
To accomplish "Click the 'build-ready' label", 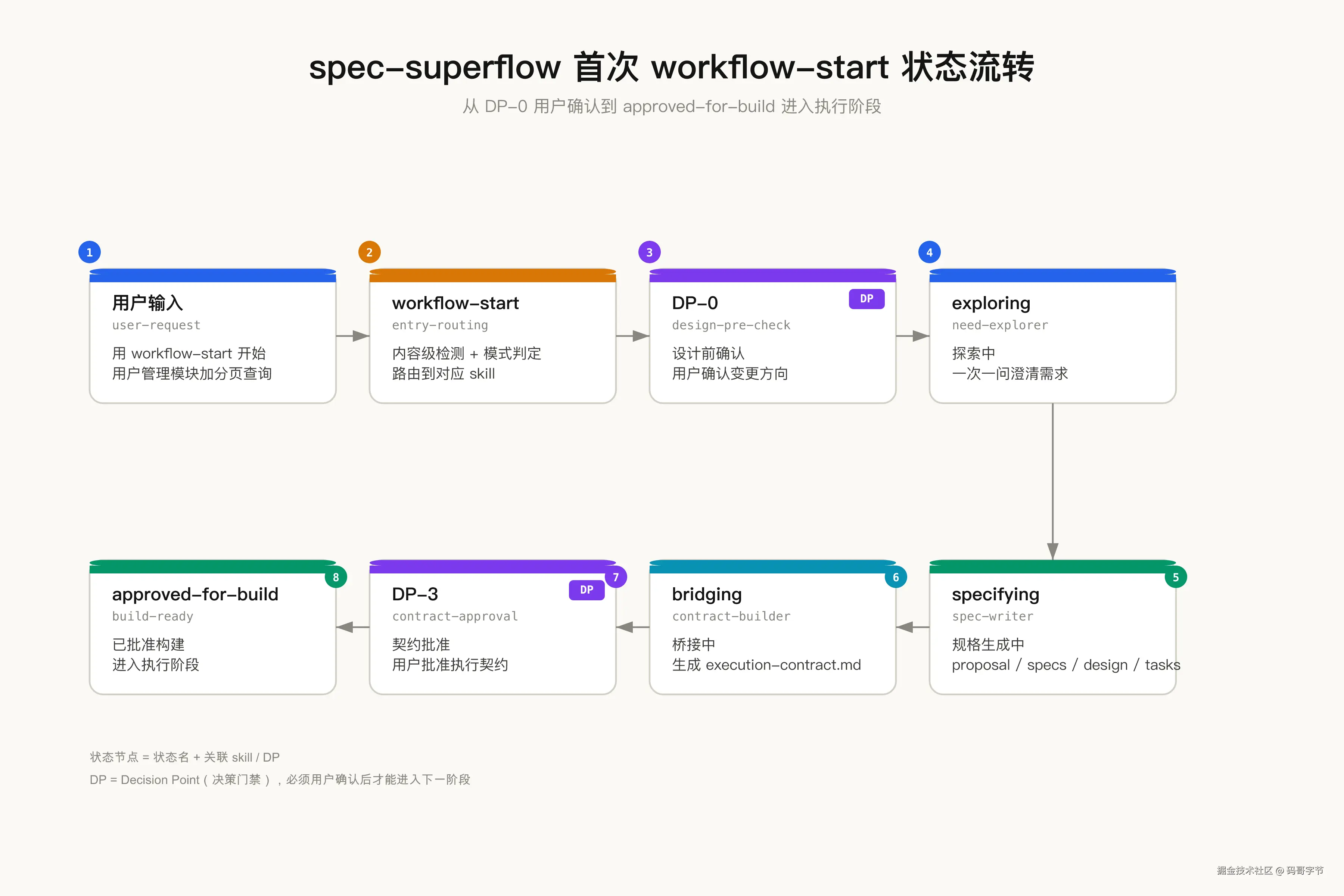I will click(x=153, y=616).
